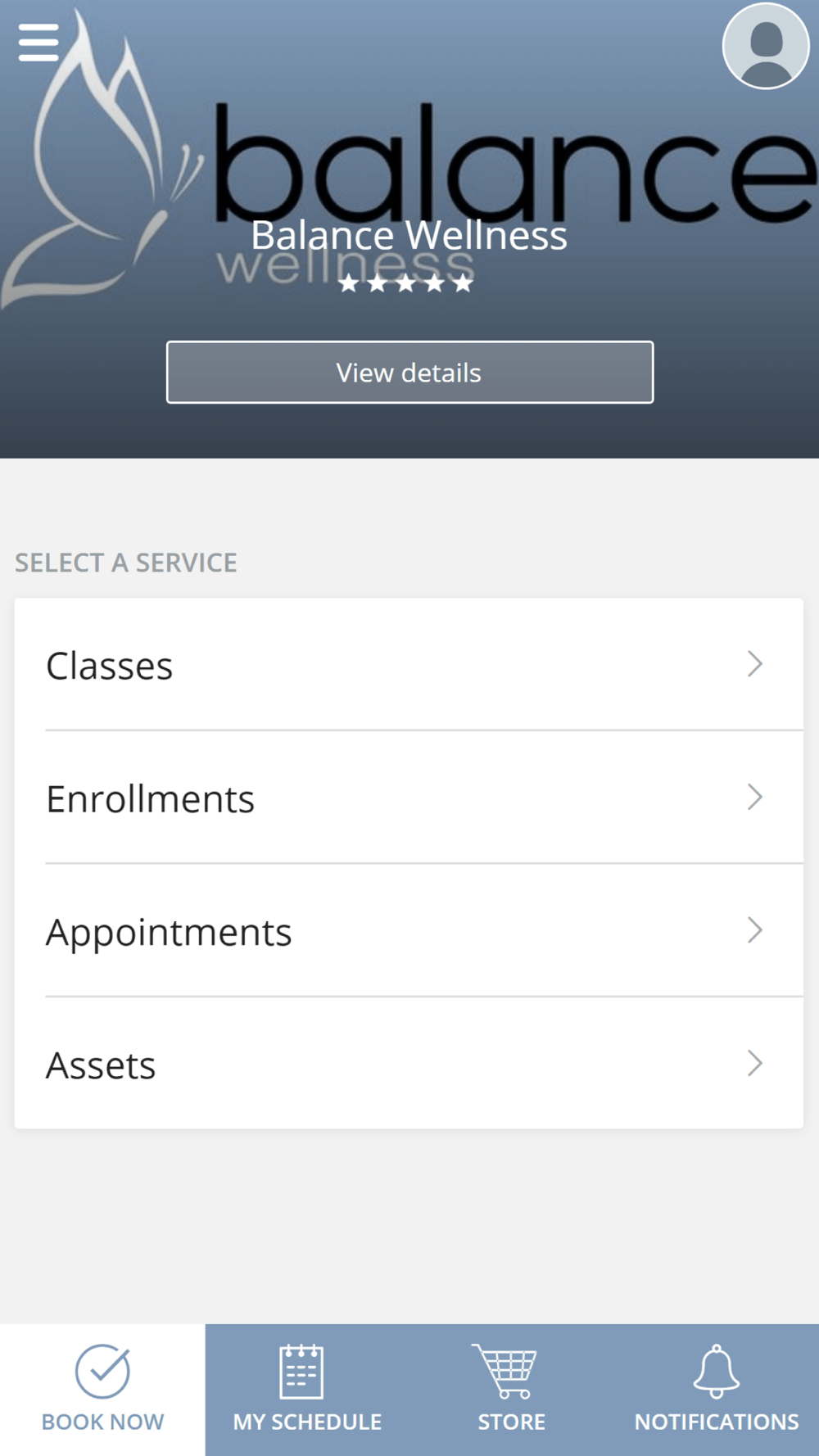Image resolution: width=819 pixels, height=1456 pixels.
Task: Expand the Assets chevron arrow
Action: pos(755,1064)
